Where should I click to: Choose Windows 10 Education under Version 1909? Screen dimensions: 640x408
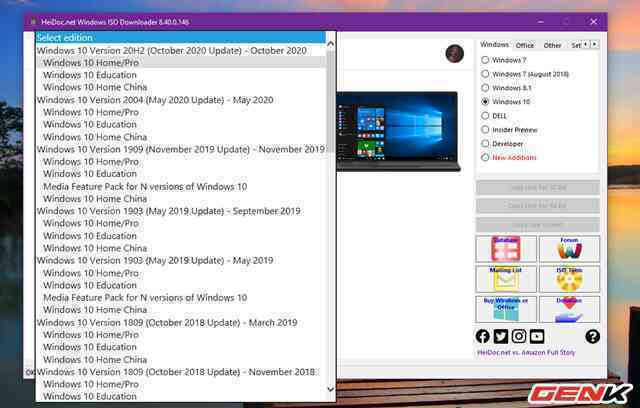coord(181,174)
